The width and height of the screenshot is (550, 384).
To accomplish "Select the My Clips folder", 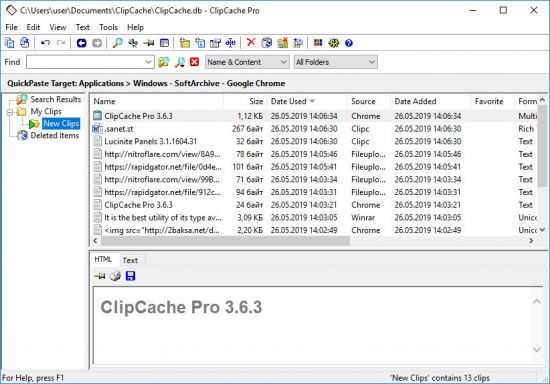I will [46, 112].
